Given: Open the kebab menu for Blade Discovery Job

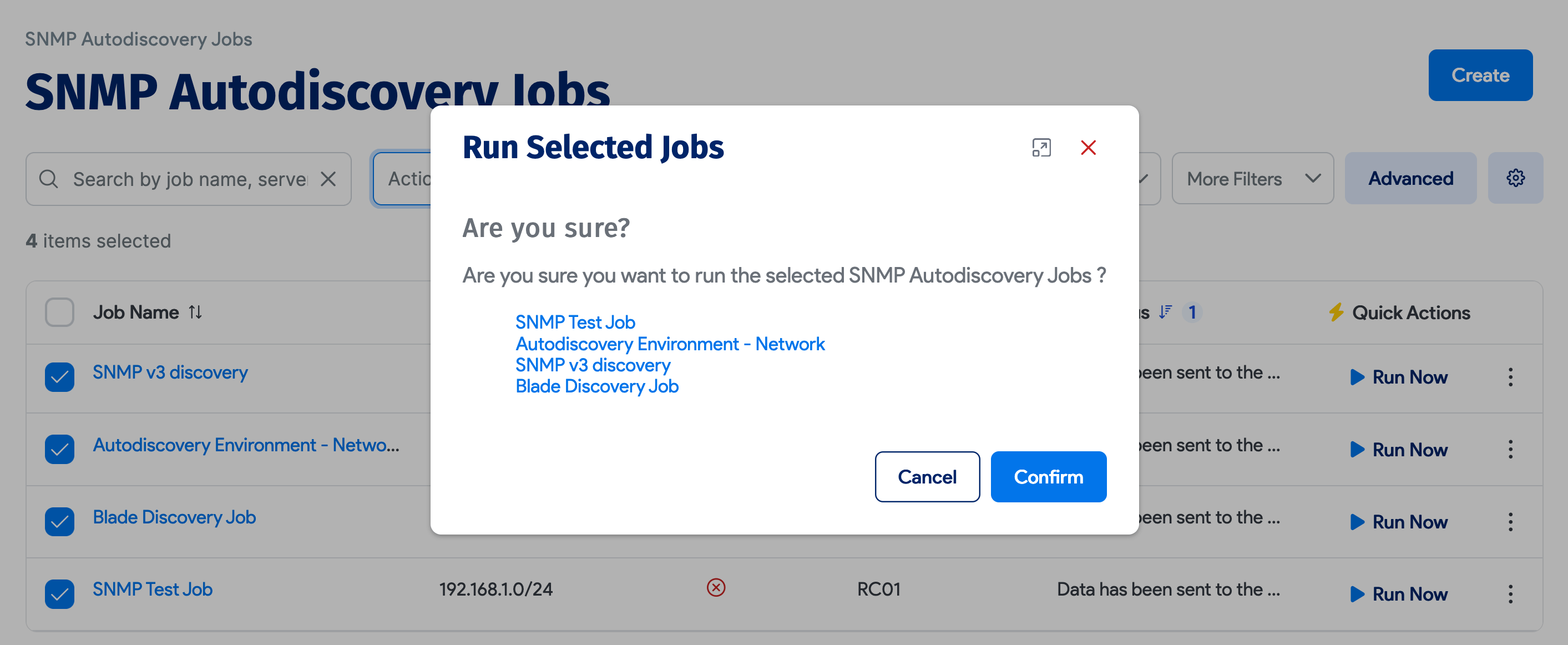Looking at the screenshot, I should (x=1511, y=521).
